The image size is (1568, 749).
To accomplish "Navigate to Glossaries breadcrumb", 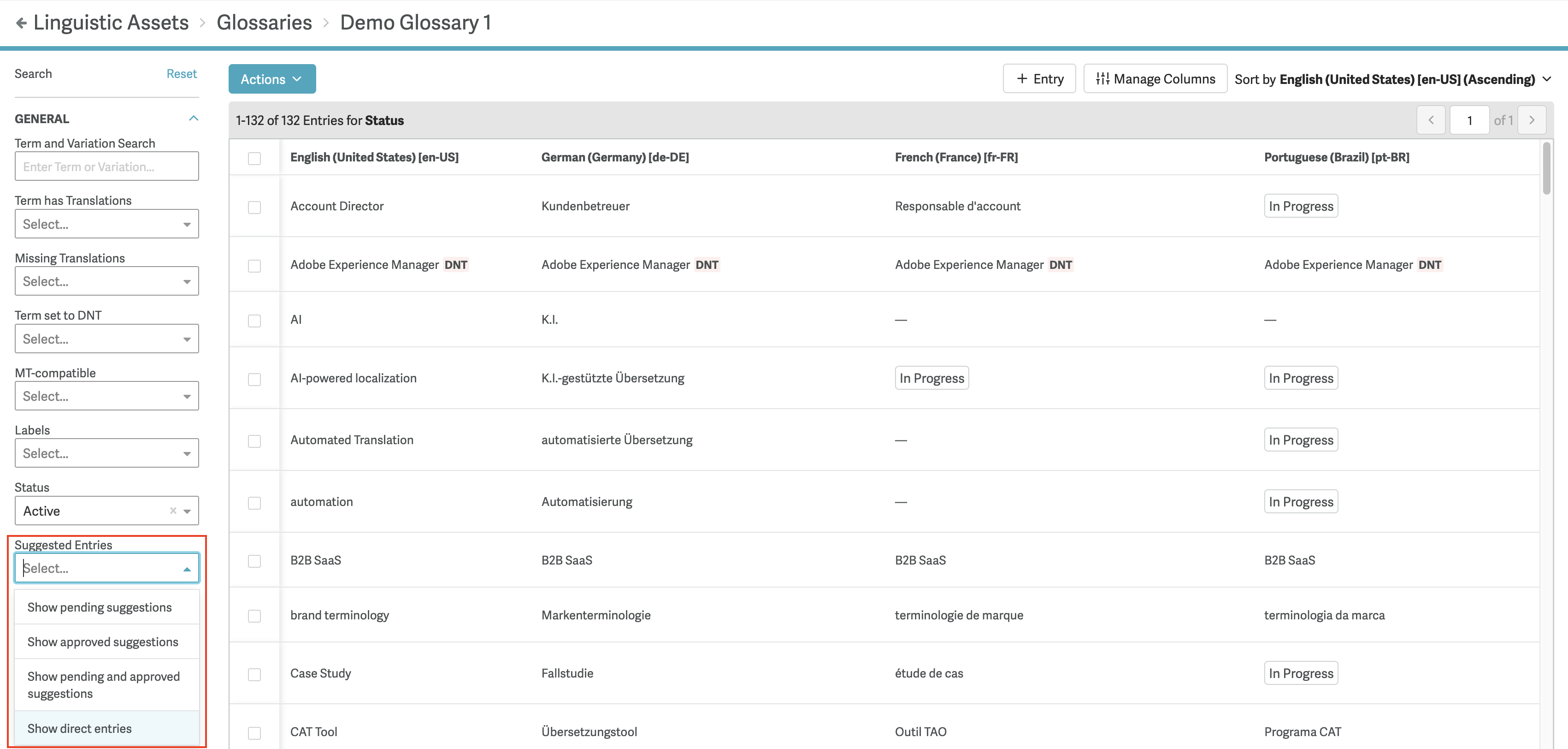I will tap(264, 23).
